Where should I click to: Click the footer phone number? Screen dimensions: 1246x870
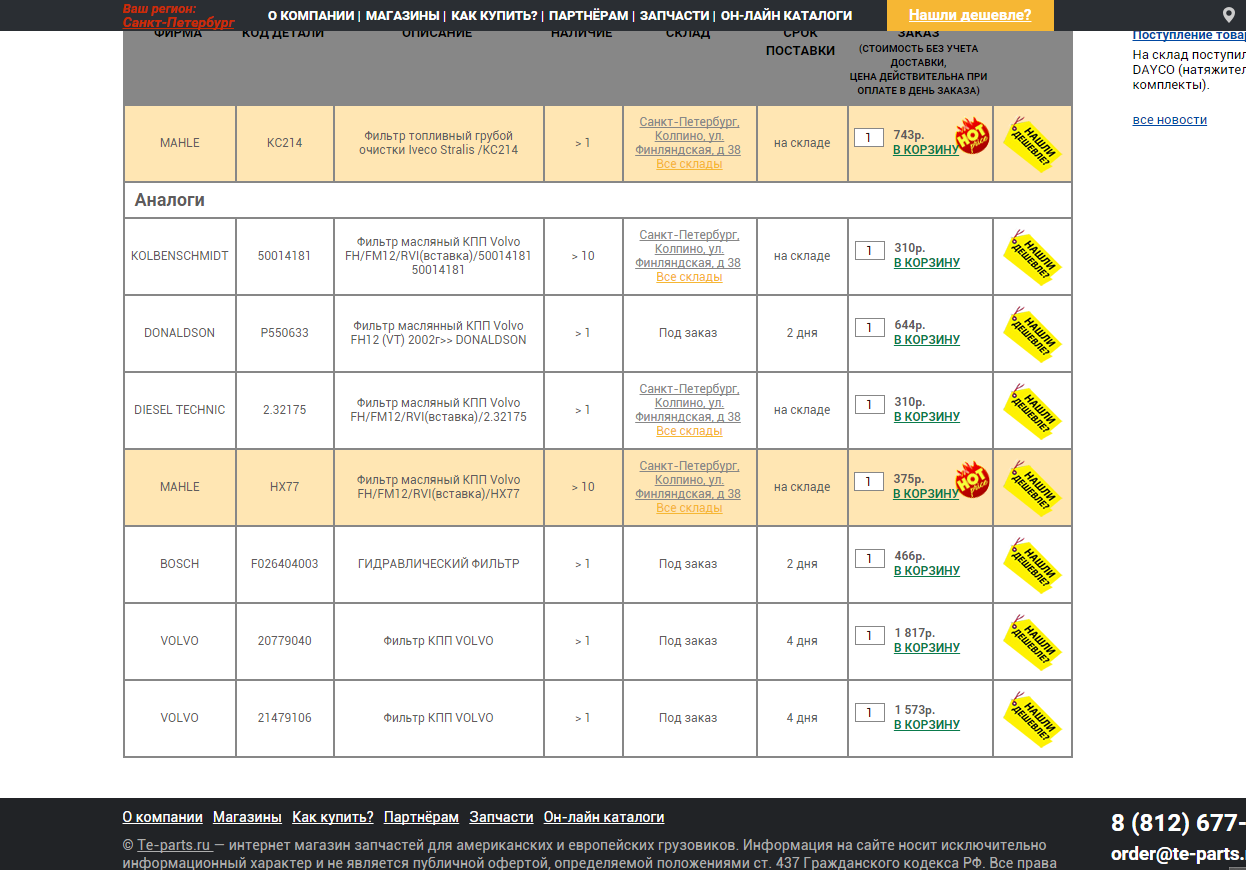coord(1178,823)
